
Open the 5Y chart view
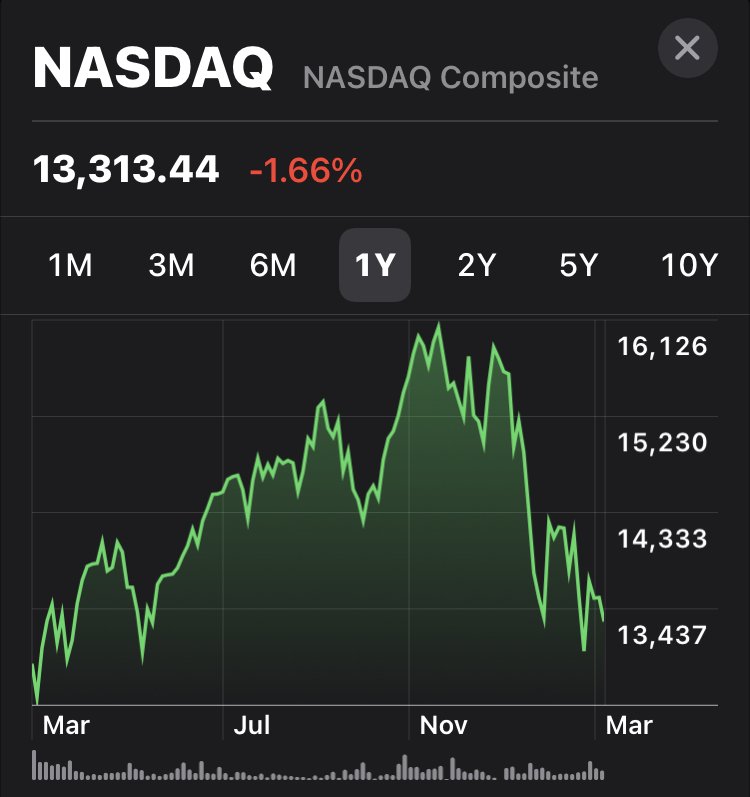578,265
